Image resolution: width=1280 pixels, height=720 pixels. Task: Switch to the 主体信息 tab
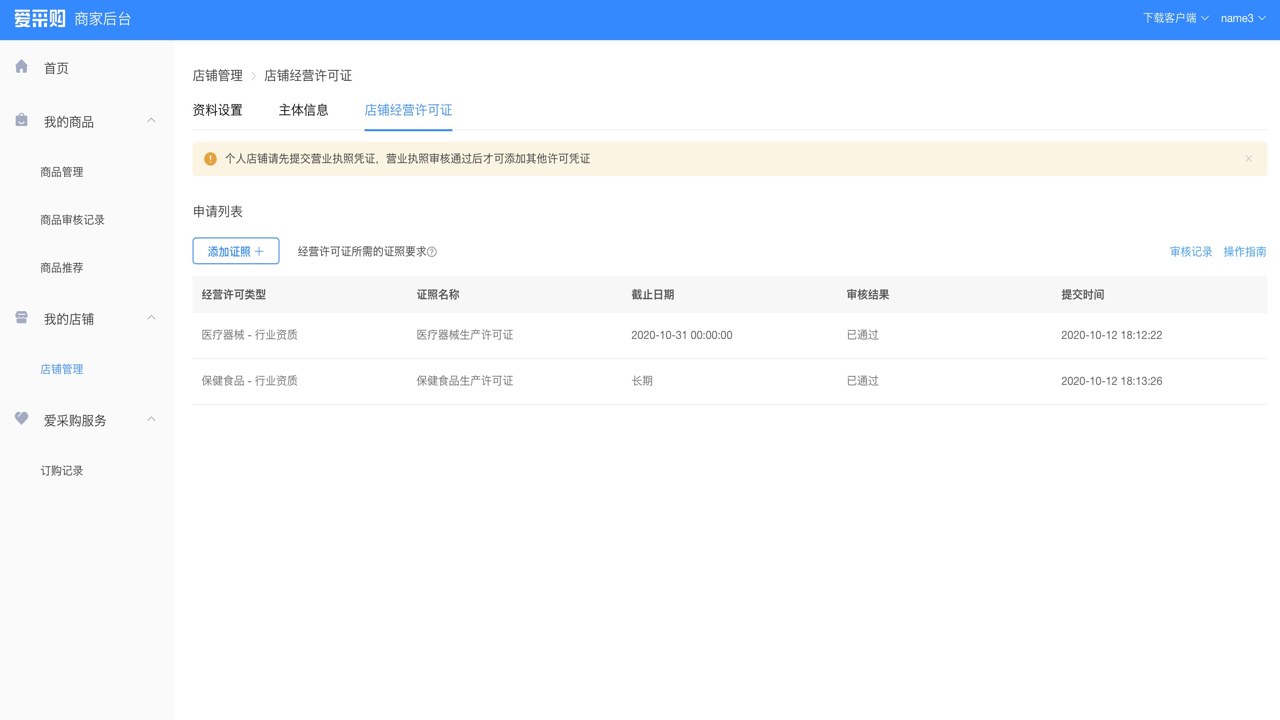coord(304,110)
